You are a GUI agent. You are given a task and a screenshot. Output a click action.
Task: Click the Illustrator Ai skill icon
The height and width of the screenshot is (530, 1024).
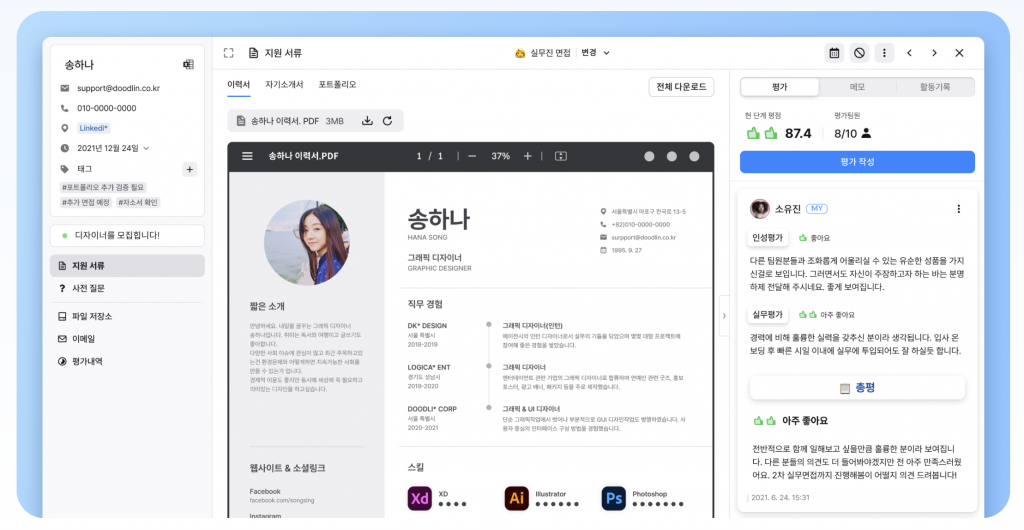coord(517,499)
